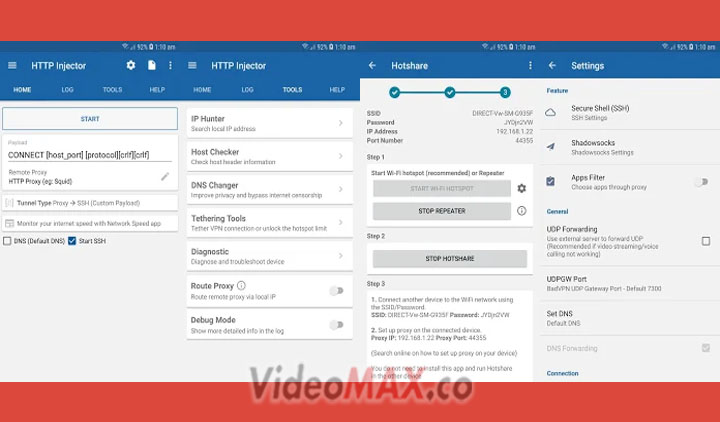Open Wi-Fi hotspot settings gear
Screen dimensions: 720x422
(x=522, y=188)
